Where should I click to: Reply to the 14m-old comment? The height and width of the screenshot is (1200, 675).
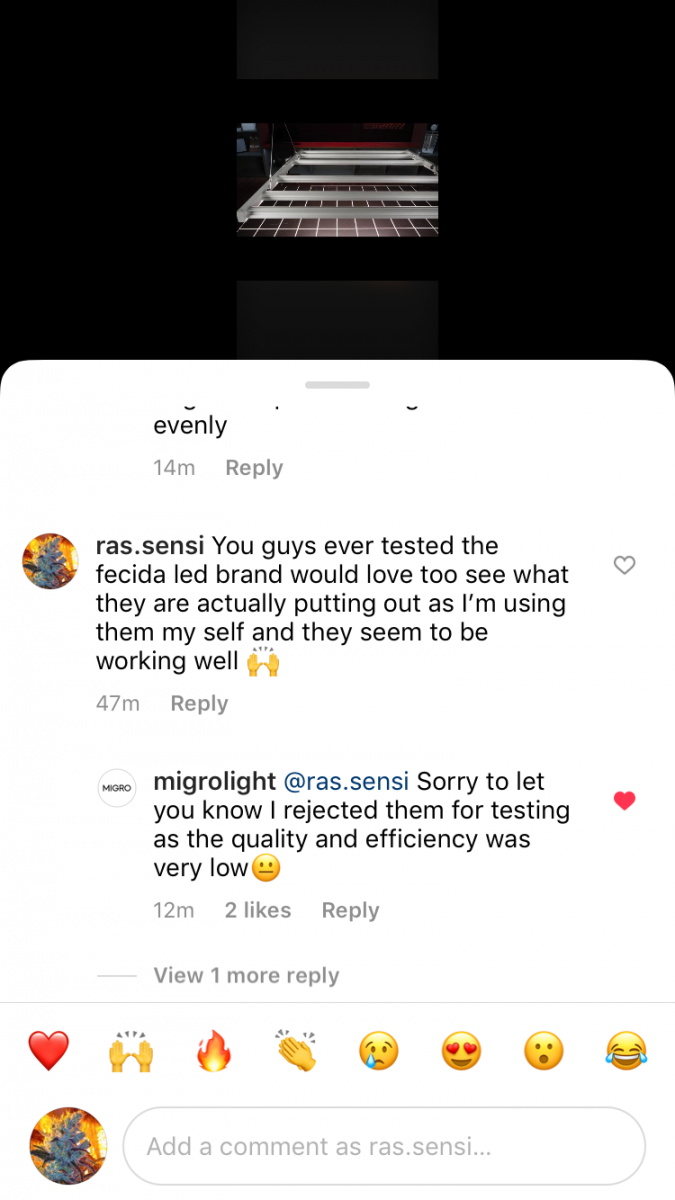pos(254,467)
